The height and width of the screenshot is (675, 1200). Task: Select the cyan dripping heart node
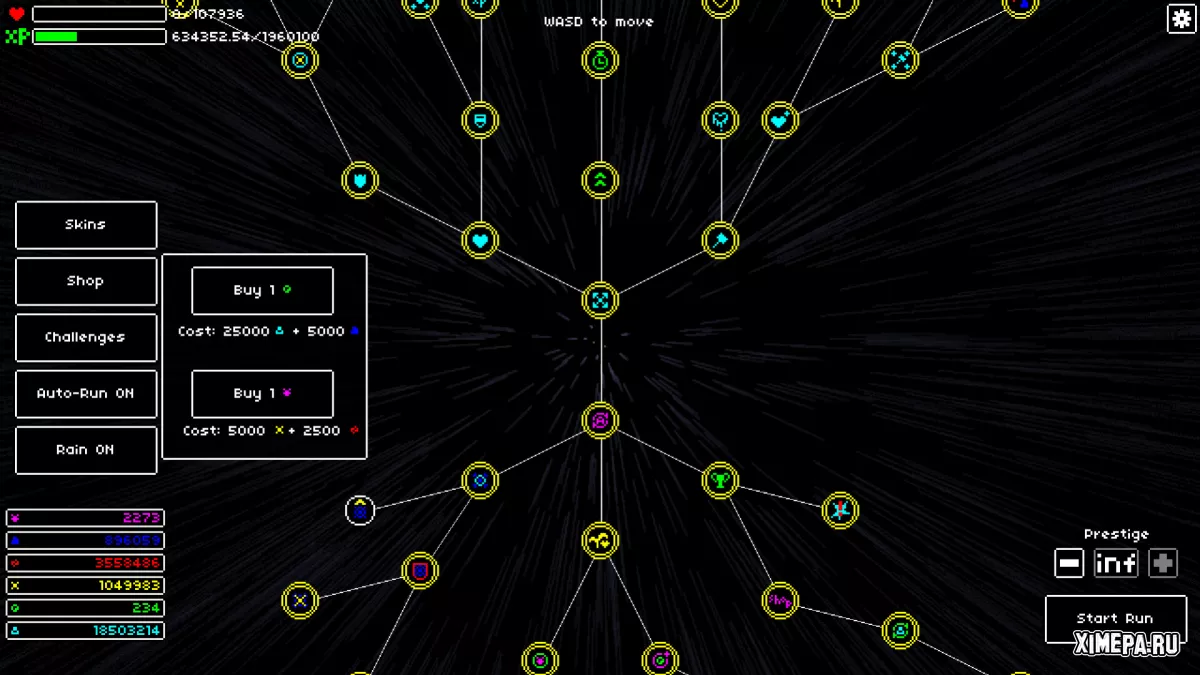720,120
